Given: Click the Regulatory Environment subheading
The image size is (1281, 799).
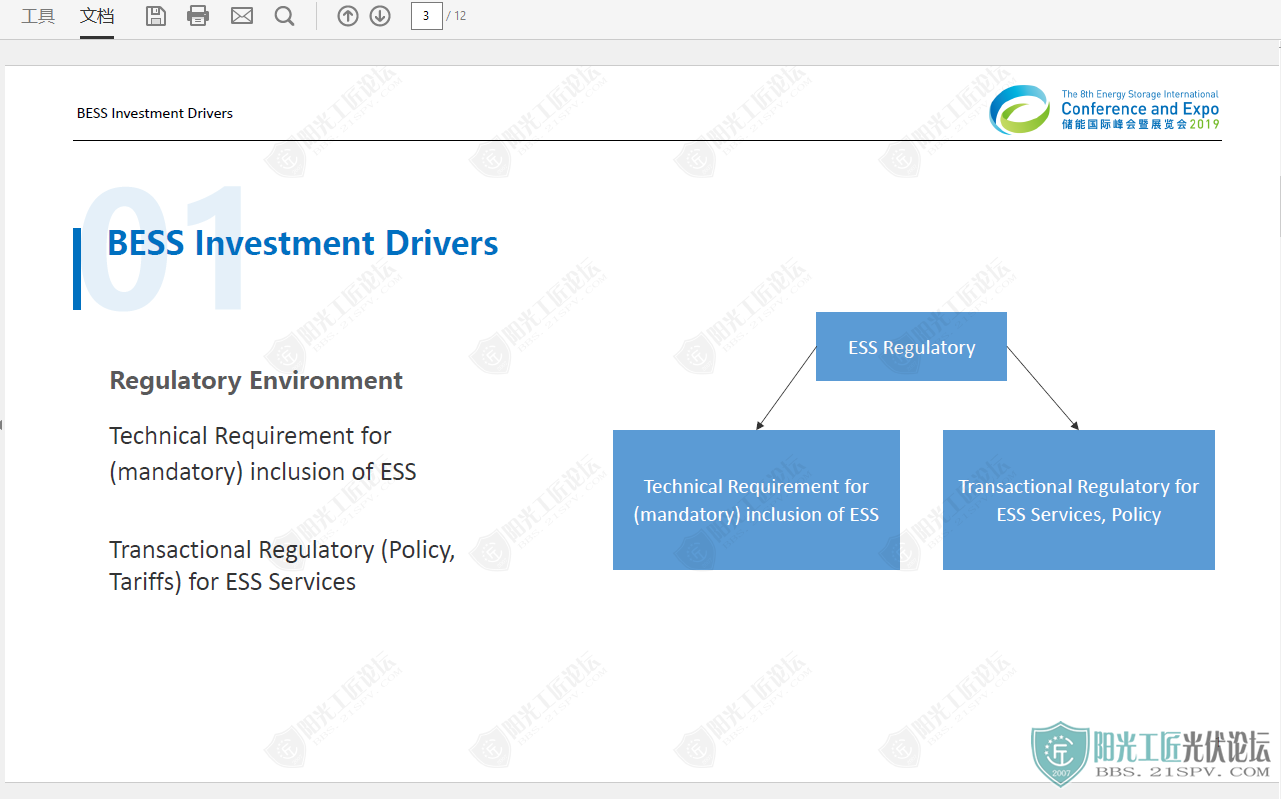Looking at the screenshot, I should 256,381.
